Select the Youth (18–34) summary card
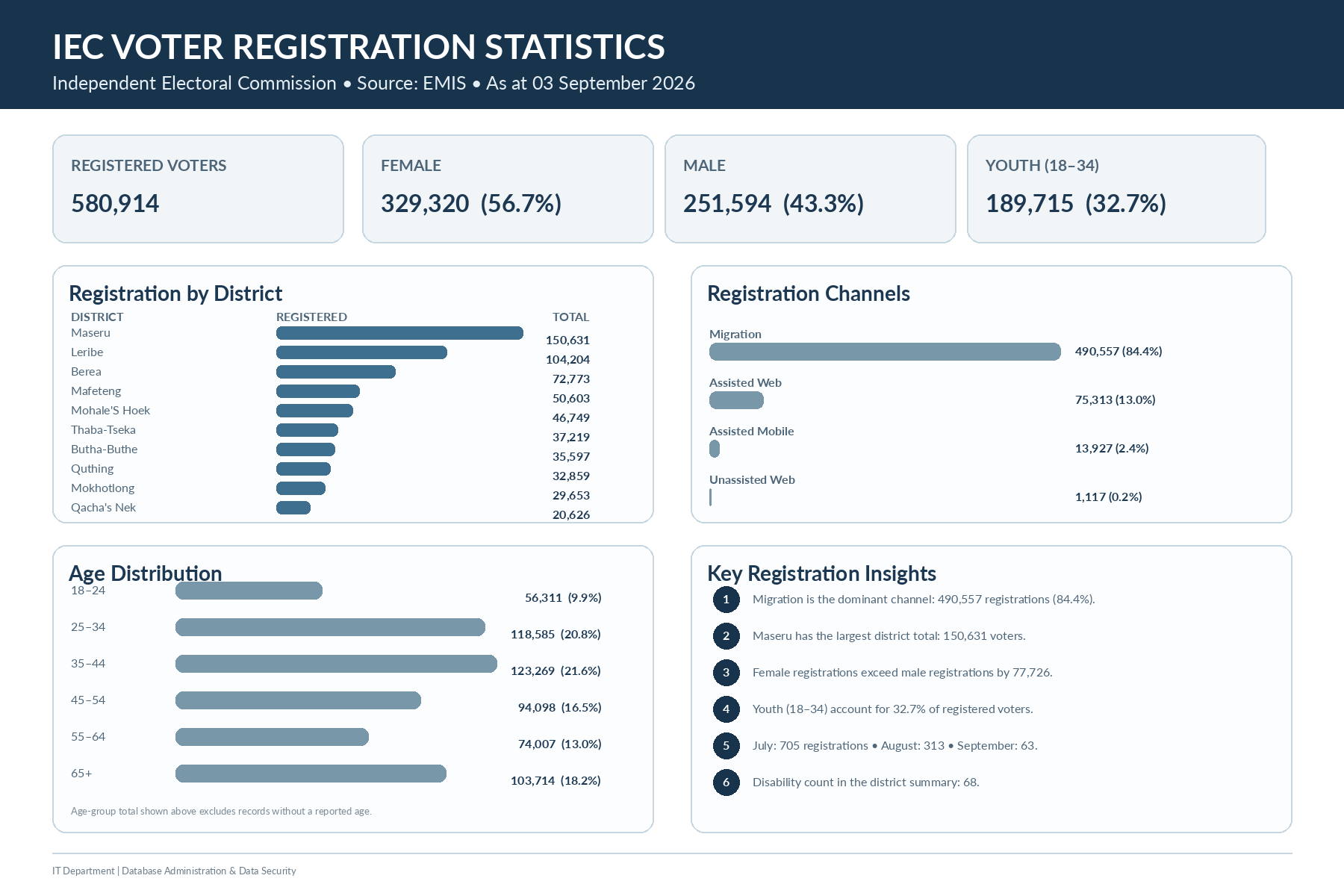 1116,189
